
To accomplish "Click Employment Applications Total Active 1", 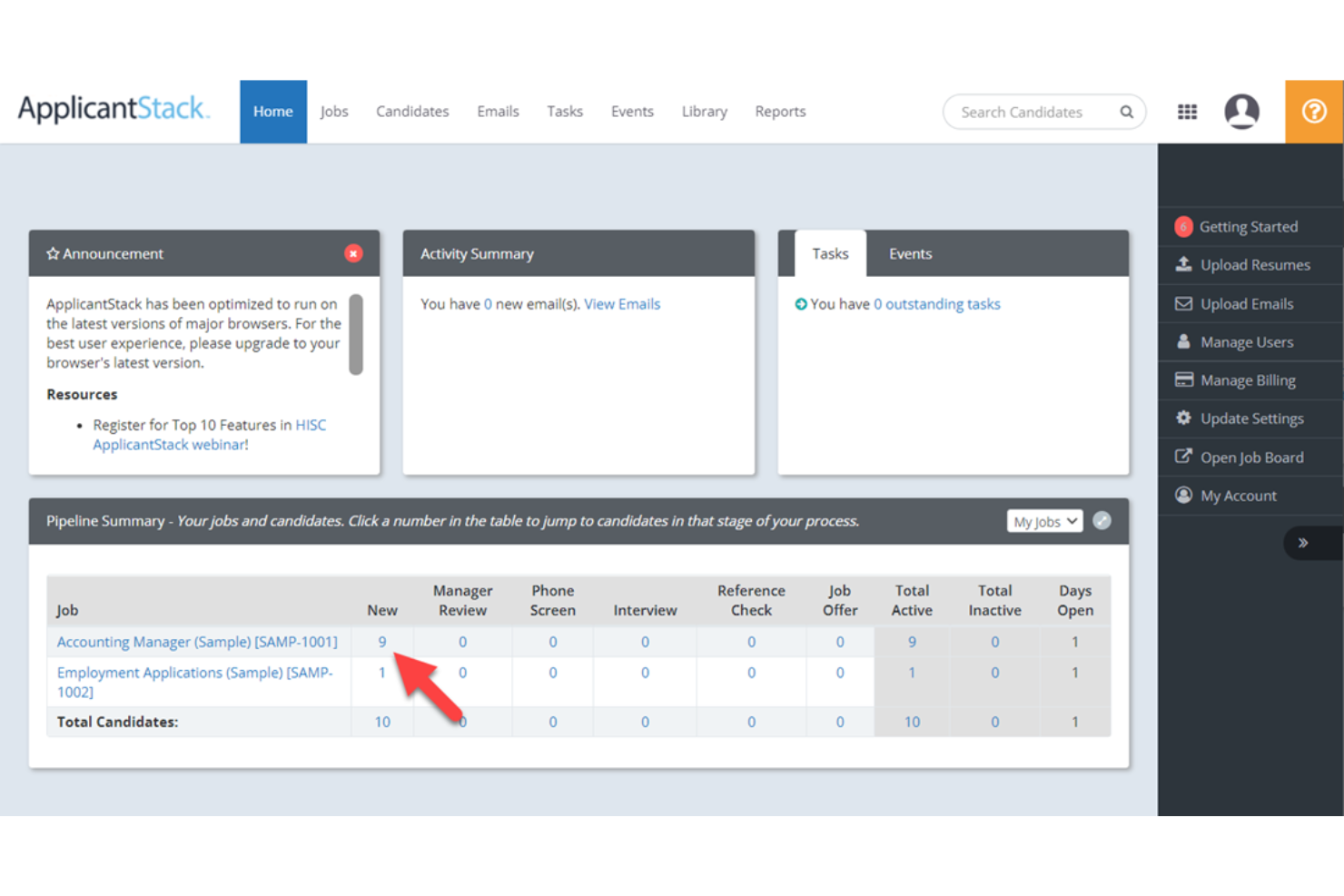I will click(912, 673).
